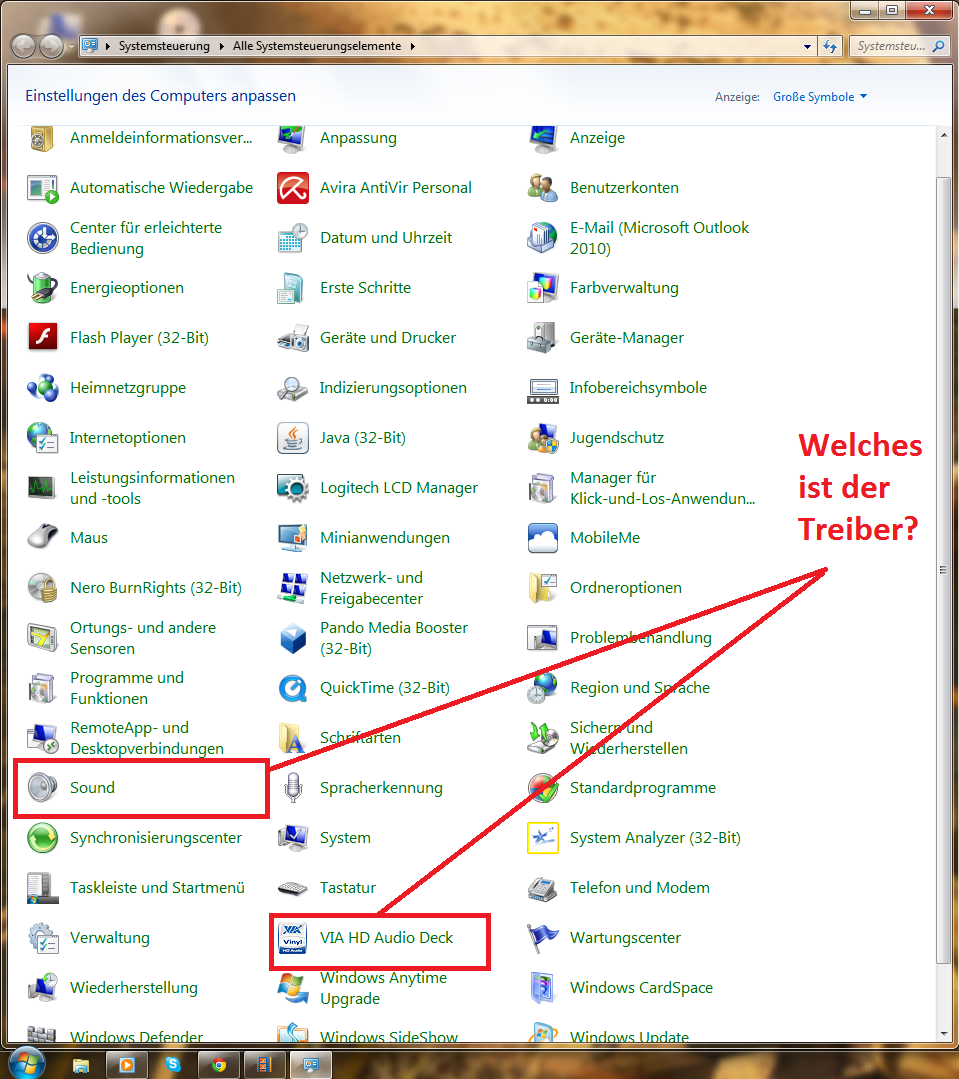959x1079 pixels.
Task: Launch Google Chrome from the taskbar
Action: [219, 1065]
